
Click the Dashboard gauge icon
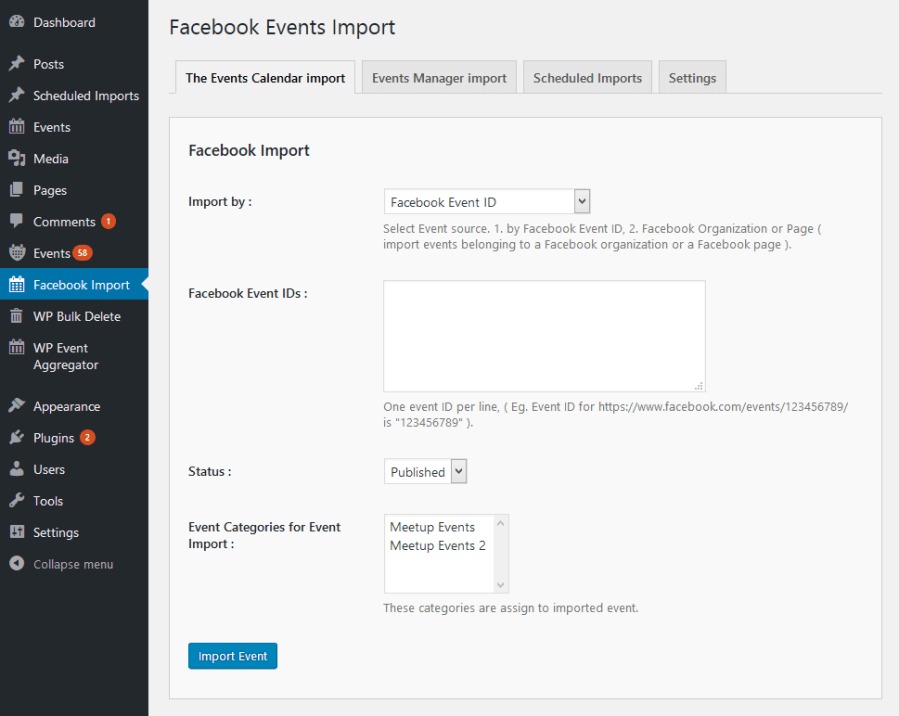pos(16,22)
